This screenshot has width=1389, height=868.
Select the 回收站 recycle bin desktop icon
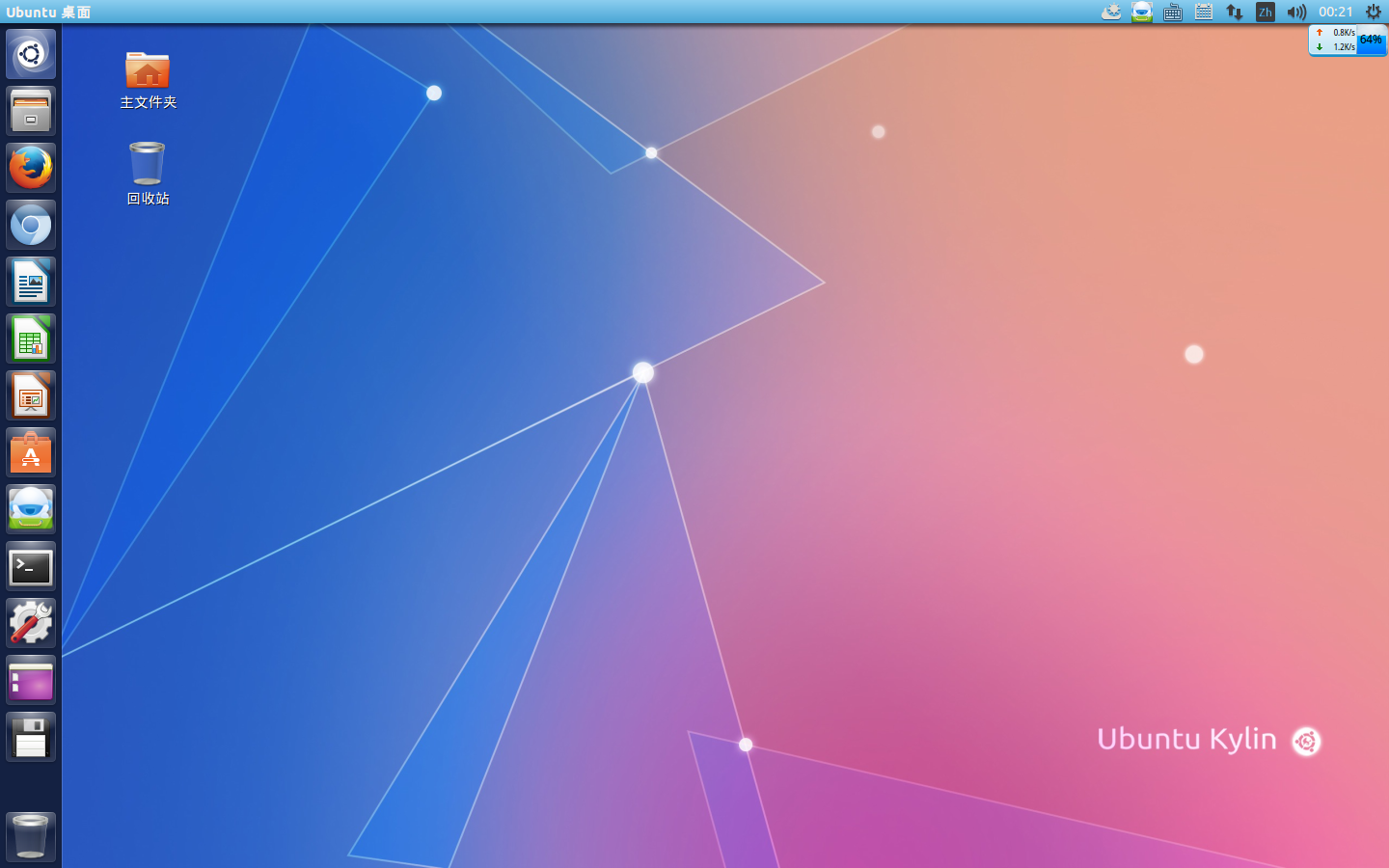click(148, 174)
